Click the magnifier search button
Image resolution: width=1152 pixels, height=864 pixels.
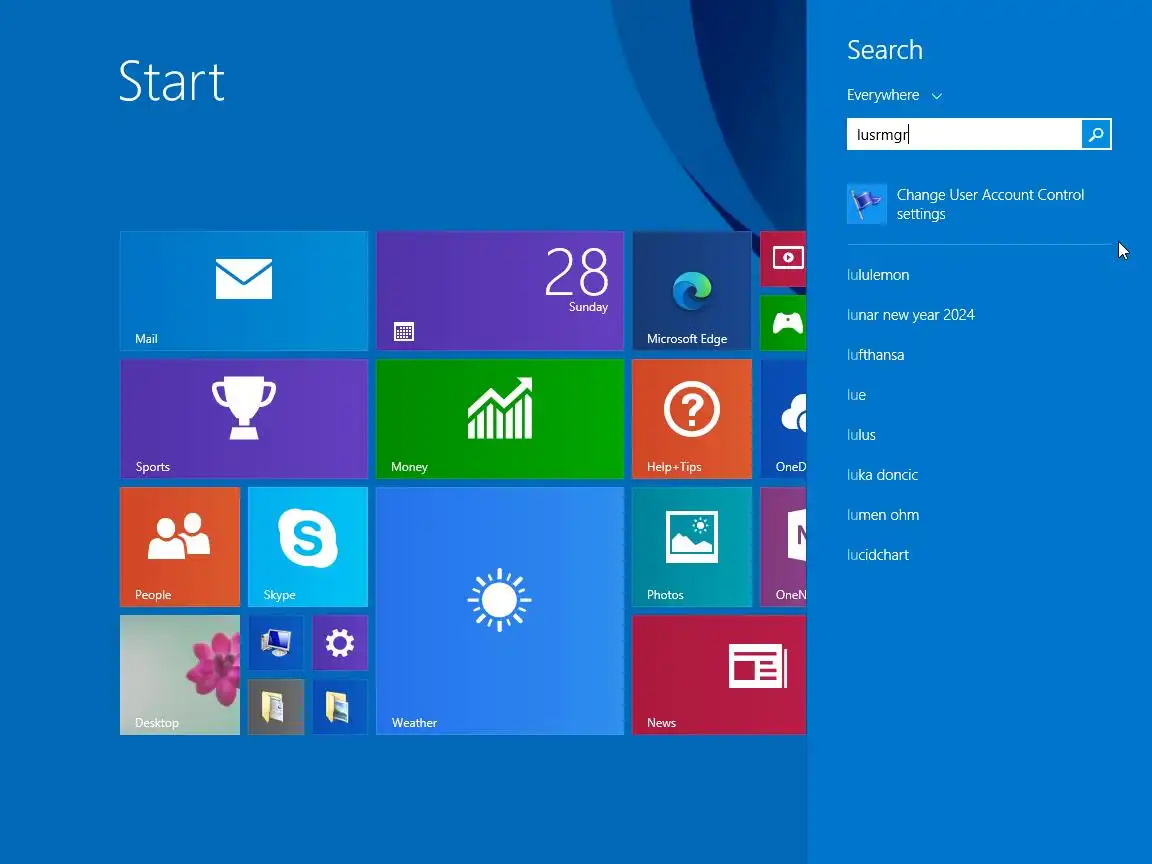[x=1096, y=134]
